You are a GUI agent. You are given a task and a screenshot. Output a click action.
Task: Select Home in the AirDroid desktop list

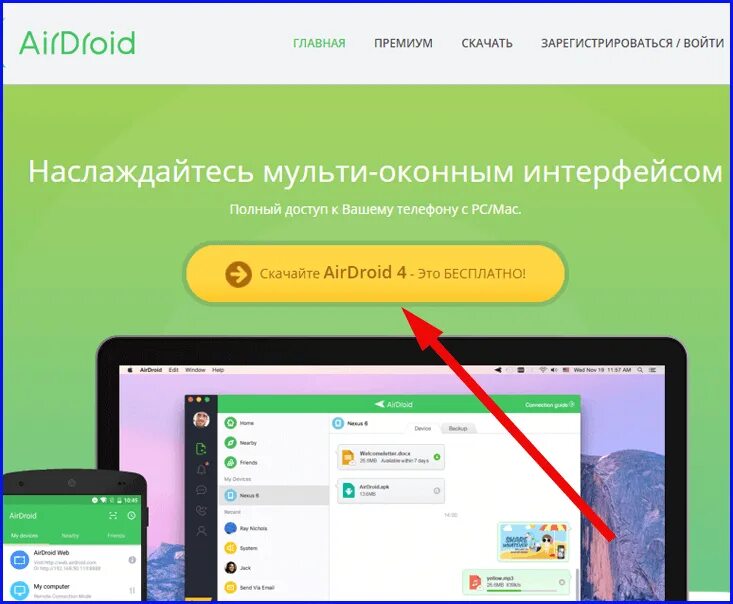(273, 423)
